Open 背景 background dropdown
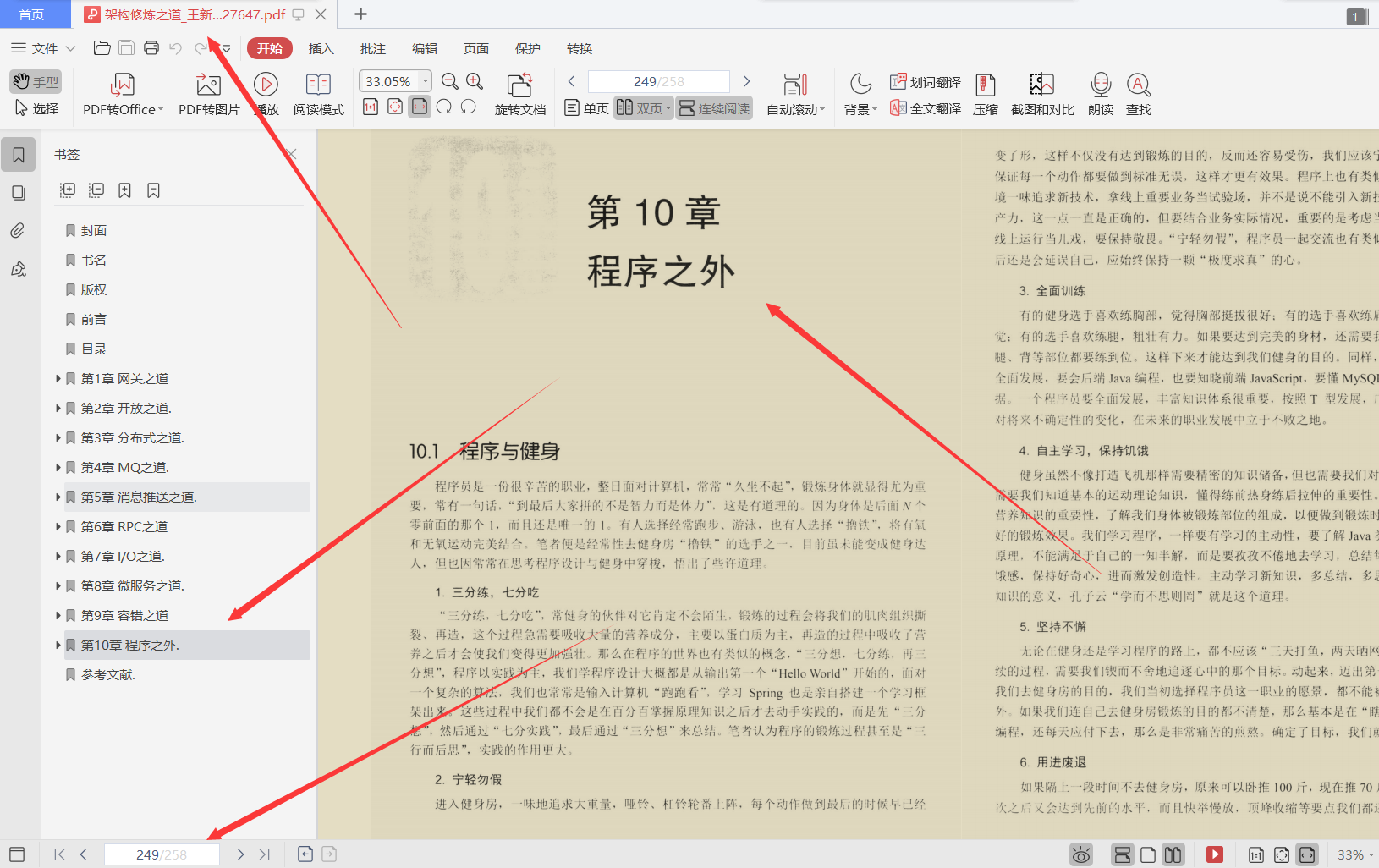The height and width of the screenshot is (868, 1379). pyautogui.click(x=860, y=95)
